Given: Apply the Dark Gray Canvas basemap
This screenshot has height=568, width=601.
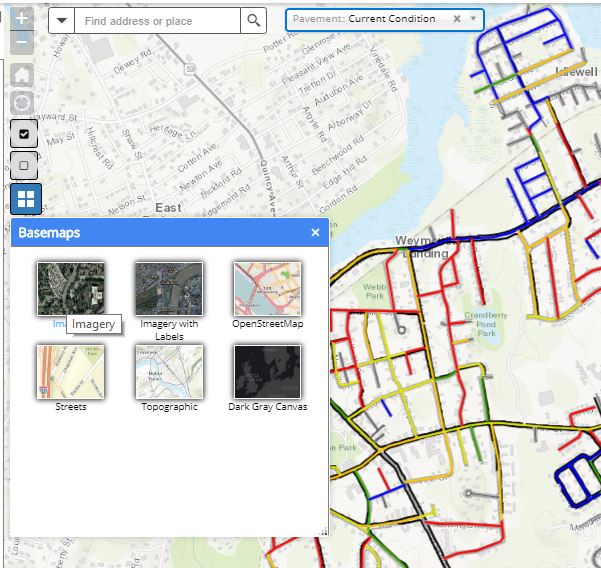Looking at the screenshot, I should pos(267,372).
